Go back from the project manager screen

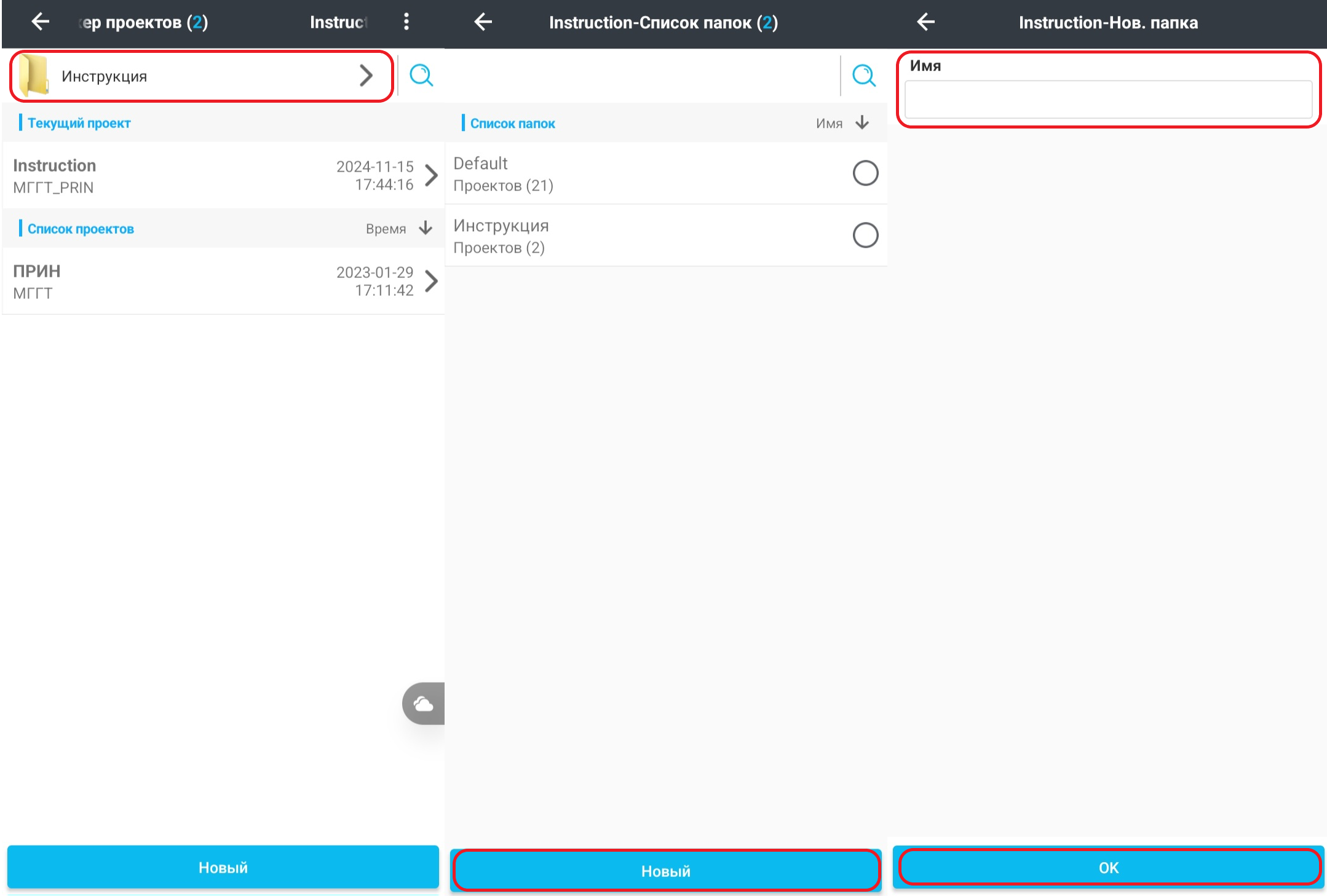pos(41,22)
